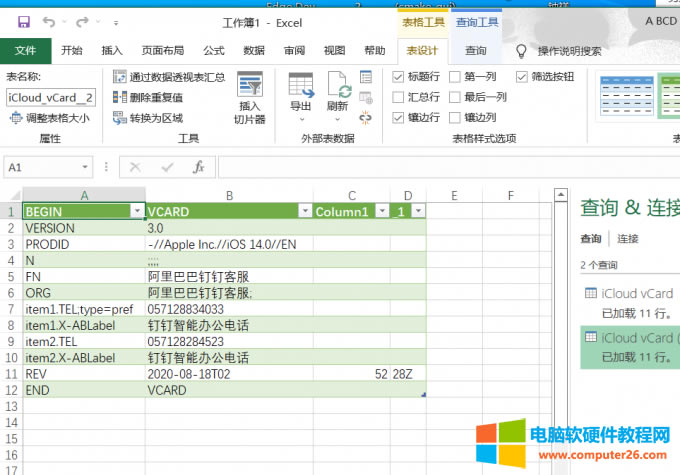
Task: Switch to the Query (查询) ribbon tab
Action: (x=476, y=51)
